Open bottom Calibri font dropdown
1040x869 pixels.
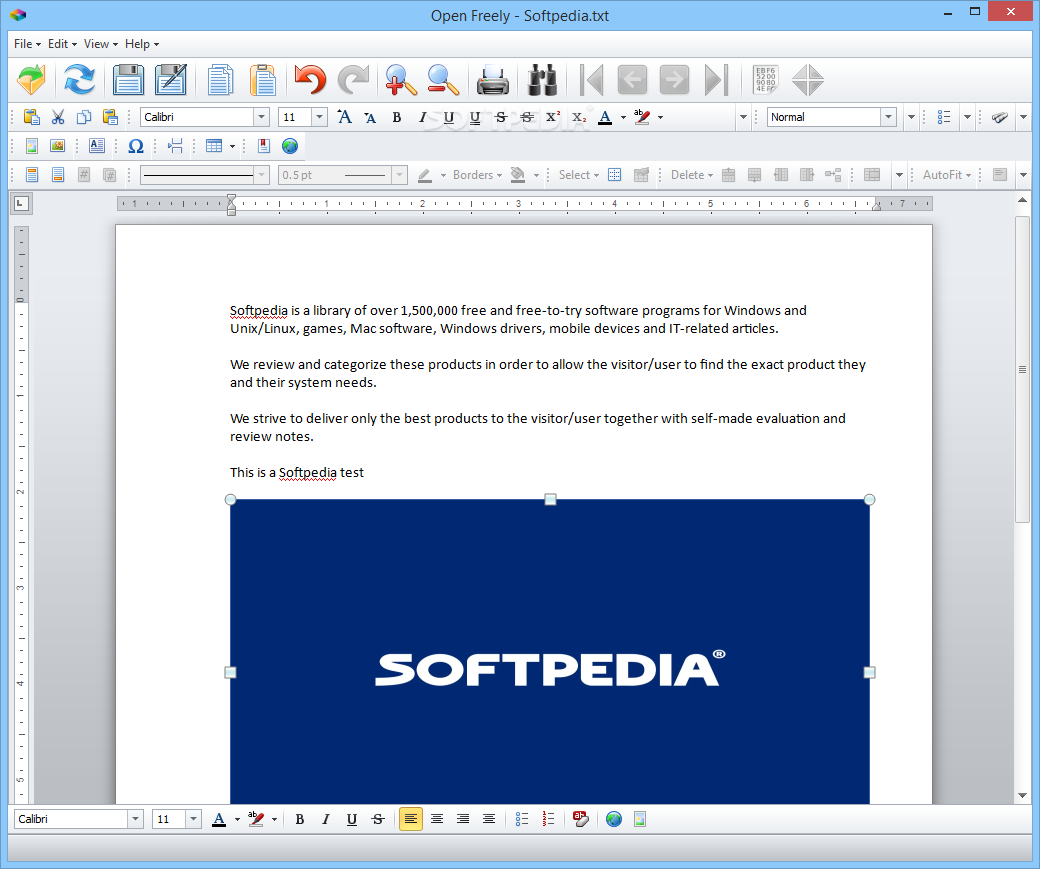(135, 819)
